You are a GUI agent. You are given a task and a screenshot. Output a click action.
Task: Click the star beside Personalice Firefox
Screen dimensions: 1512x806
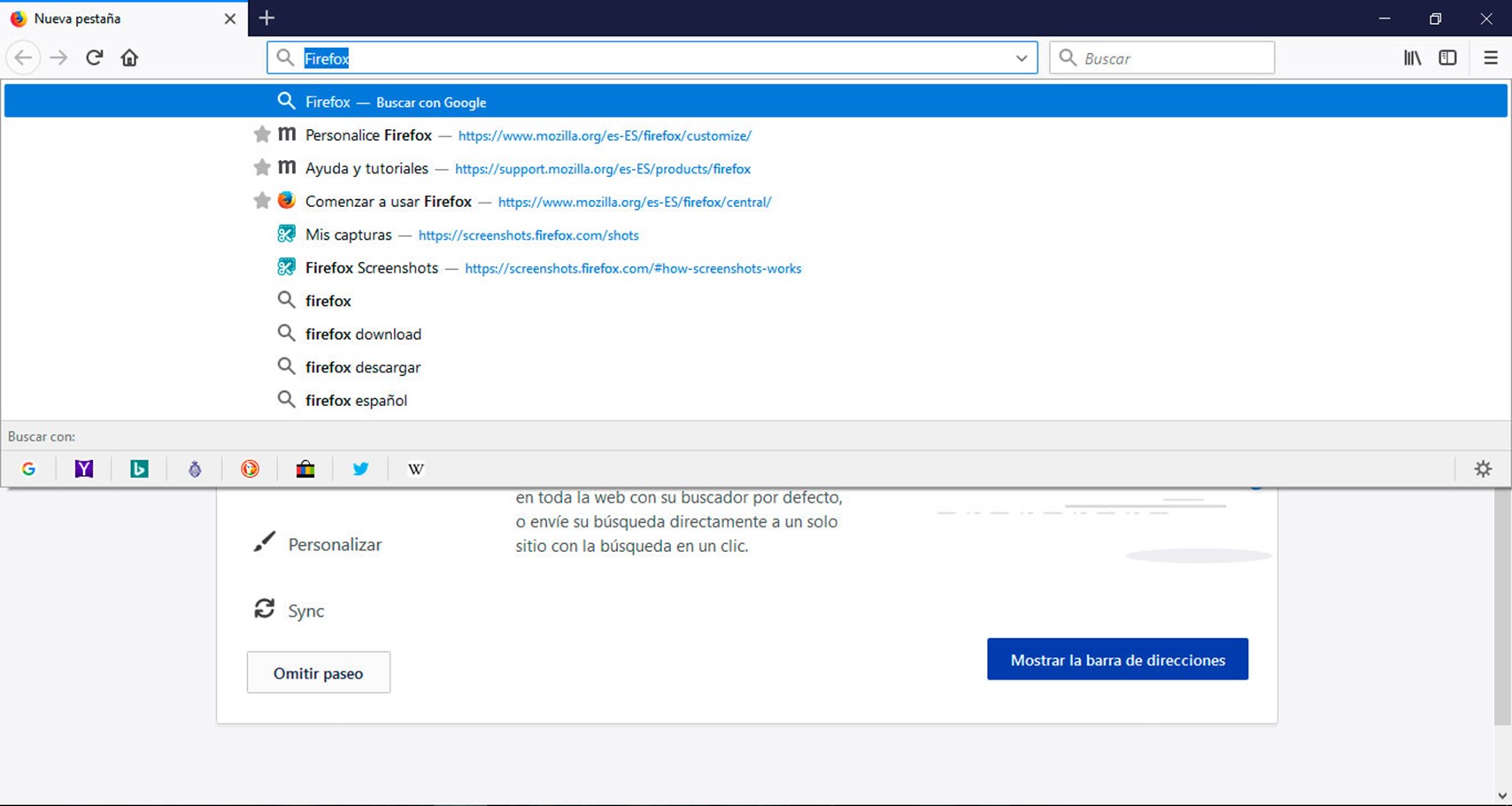point(261,134)
